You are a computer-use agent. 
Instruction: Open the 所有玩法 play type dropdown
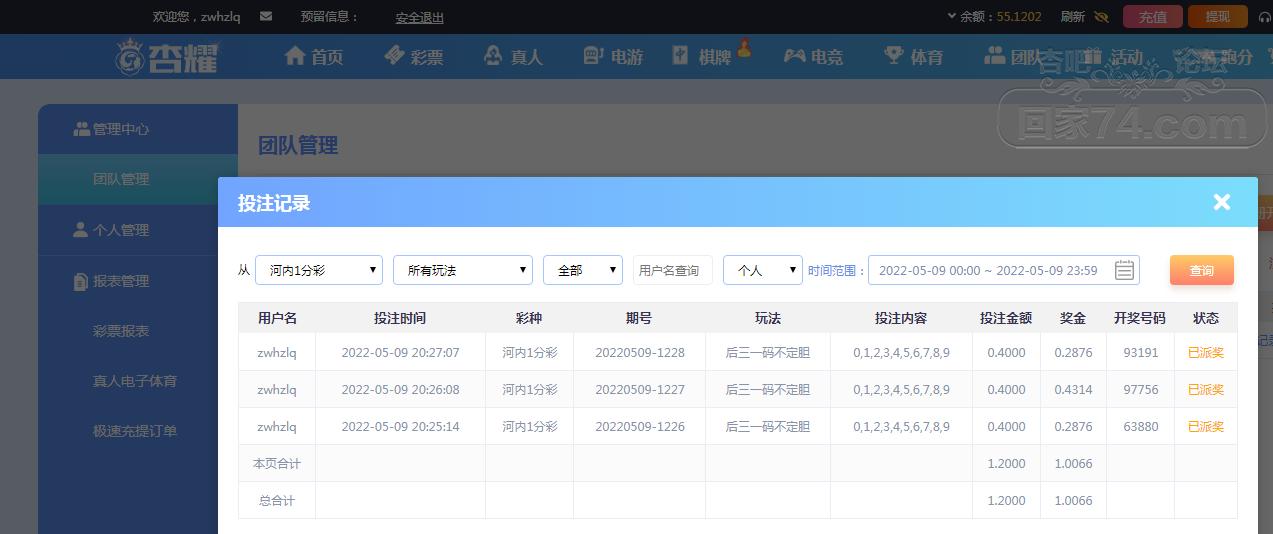pyautogui.click(x=463, y=270)
